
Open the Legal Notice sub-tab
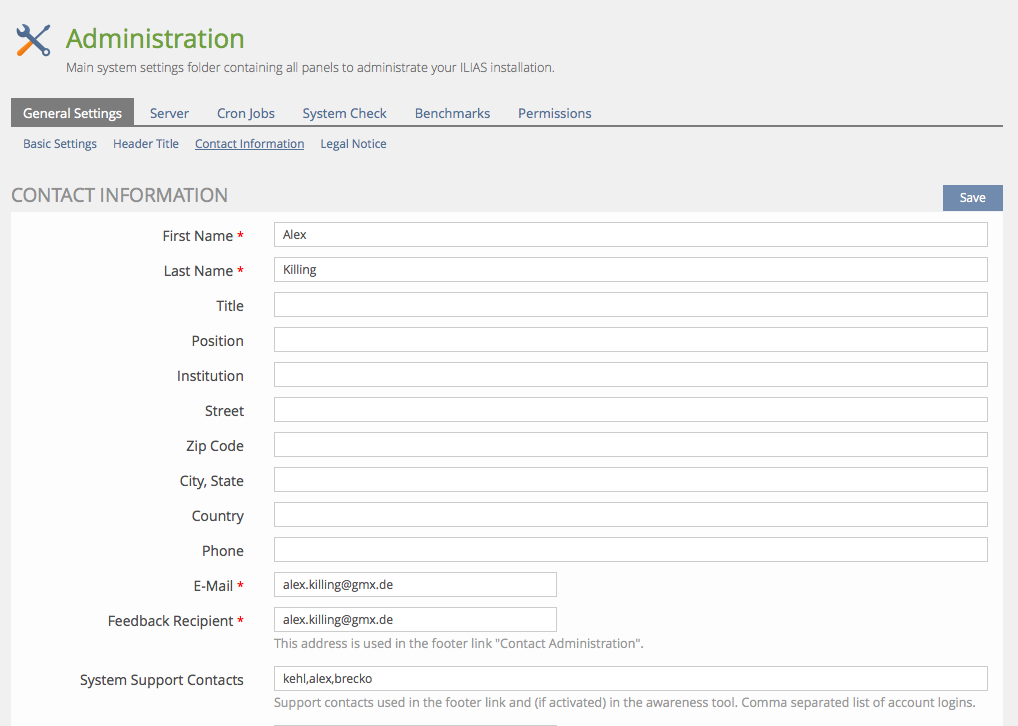coord(353,144)
